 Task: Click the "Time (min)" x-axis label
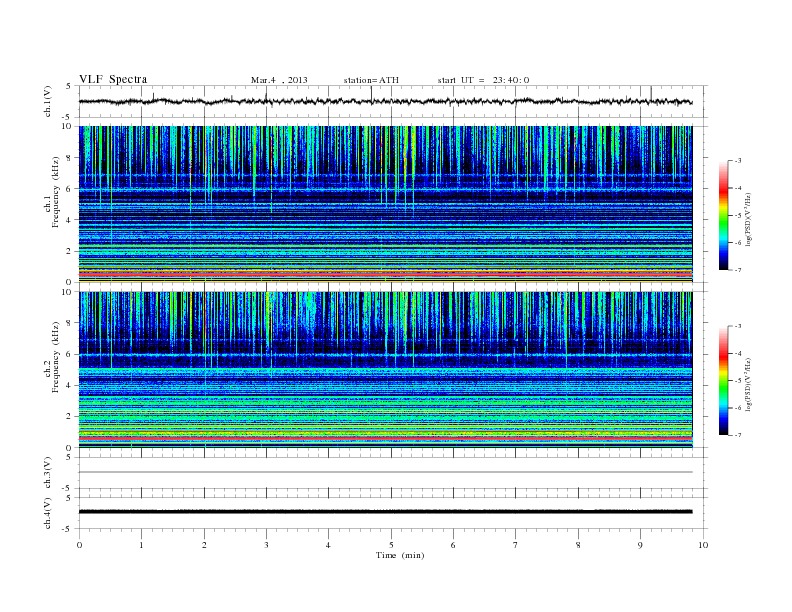point(400,555)
